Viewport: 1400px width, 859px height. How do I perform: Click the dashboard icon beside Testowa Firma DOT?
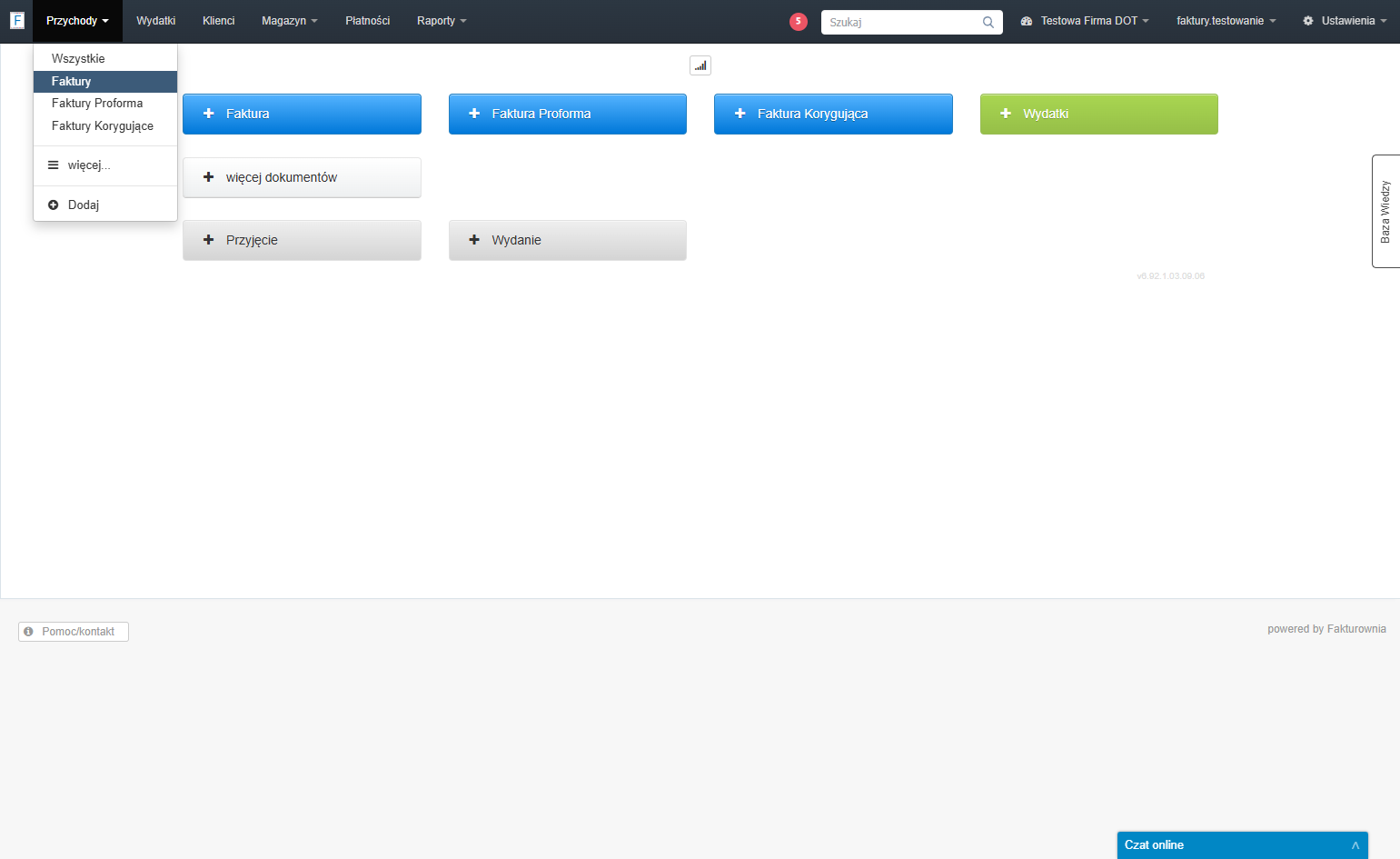point(1027,21)
